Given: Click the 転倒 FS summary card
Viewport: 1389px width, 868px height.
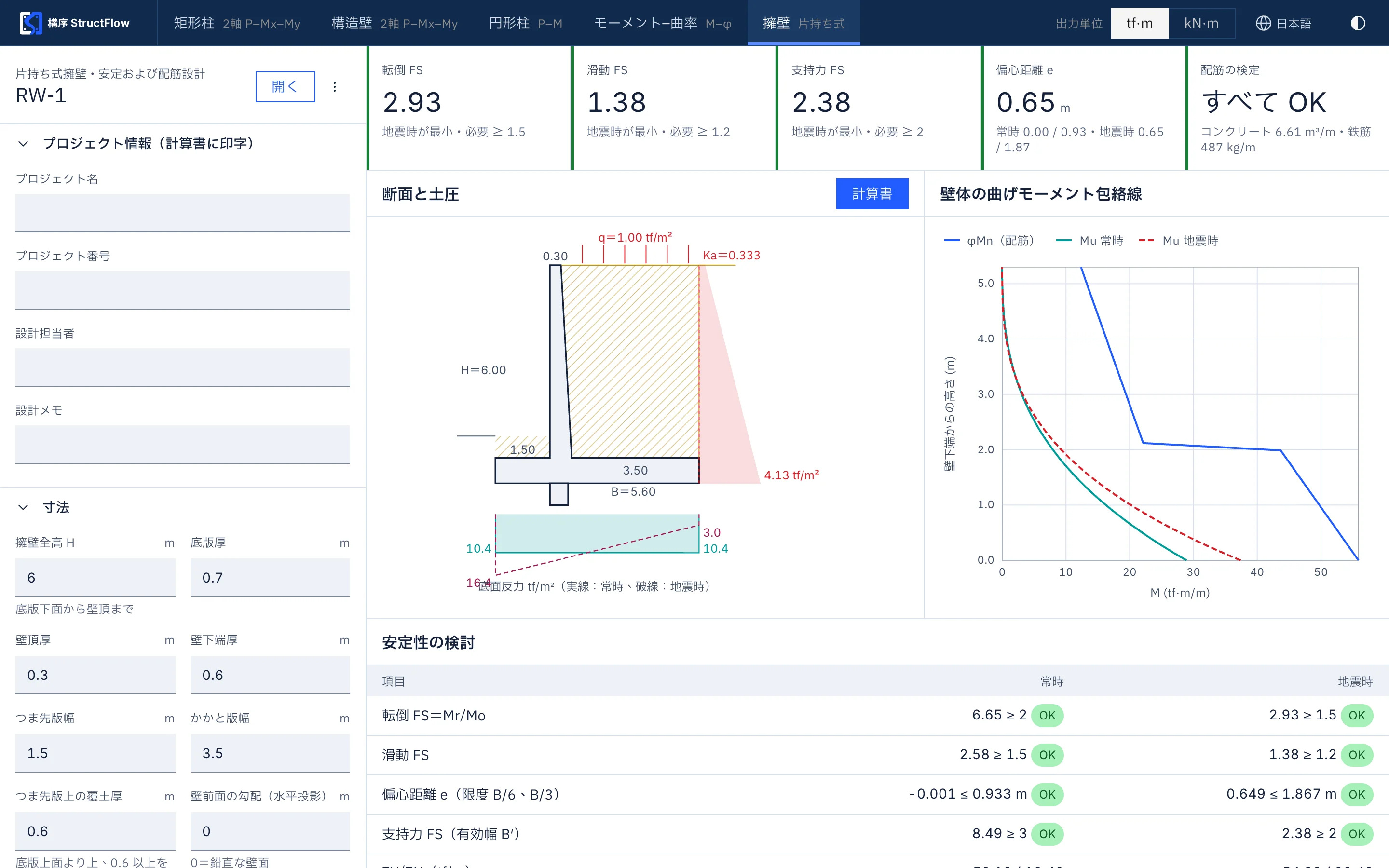Looking at the screenshot, I should [469, 108].
